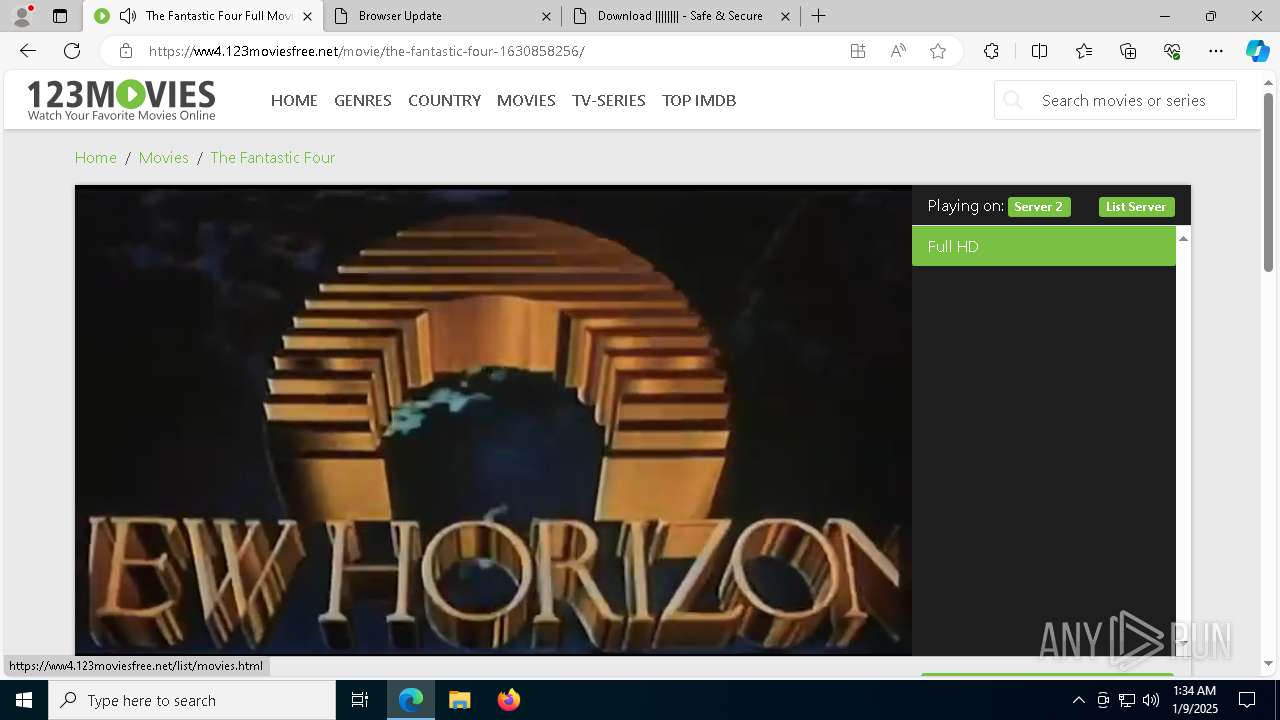
Task: Open split screen view
Action: [1039, 51]
